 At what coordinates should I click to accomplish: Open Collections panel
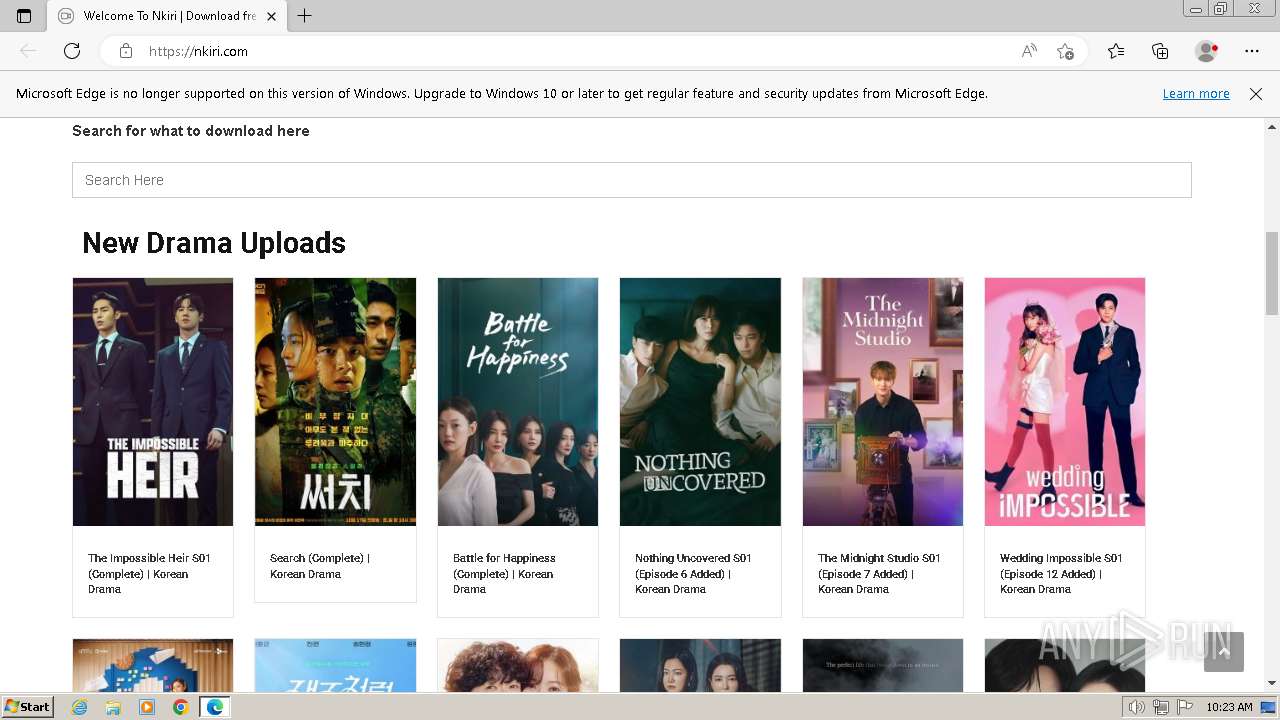pyautogui.click(x=1160, y=51)
